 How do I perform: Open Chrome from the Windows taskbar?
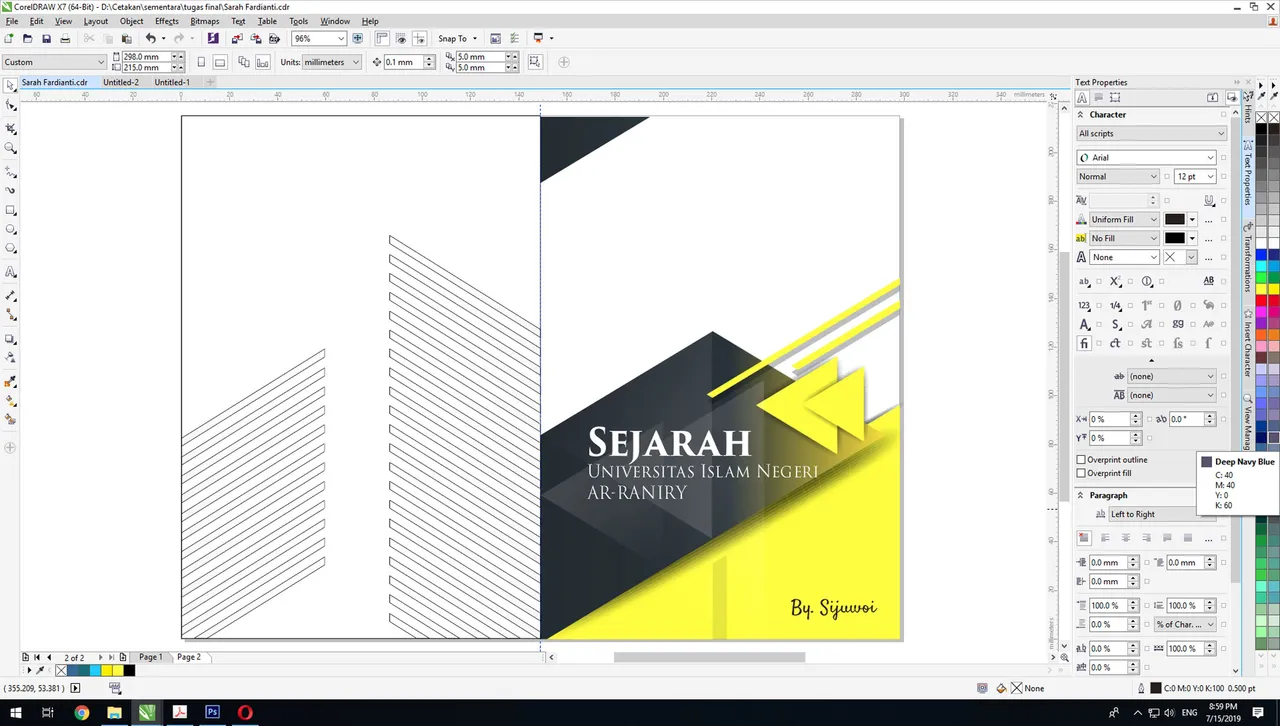coord(81,712)
